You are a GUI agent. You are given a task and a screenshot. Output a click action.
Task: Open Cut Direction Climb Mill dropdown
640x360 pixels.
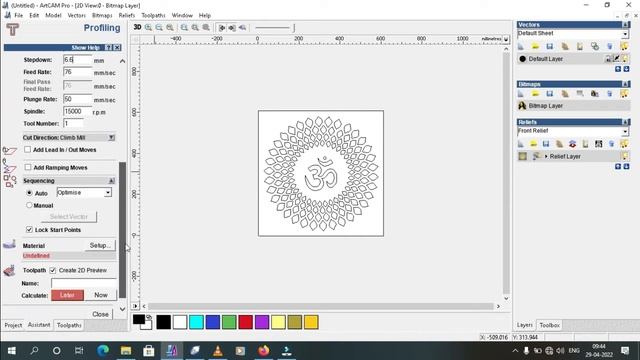tap(111, 138)
